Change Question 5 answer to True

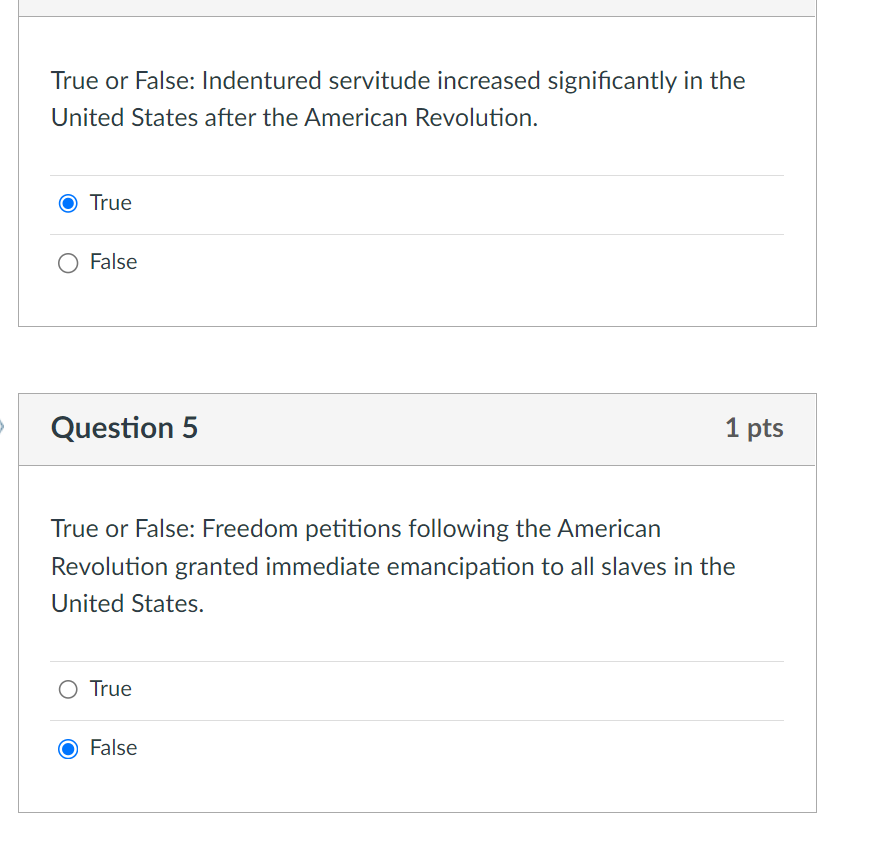(x=67, y=688)
